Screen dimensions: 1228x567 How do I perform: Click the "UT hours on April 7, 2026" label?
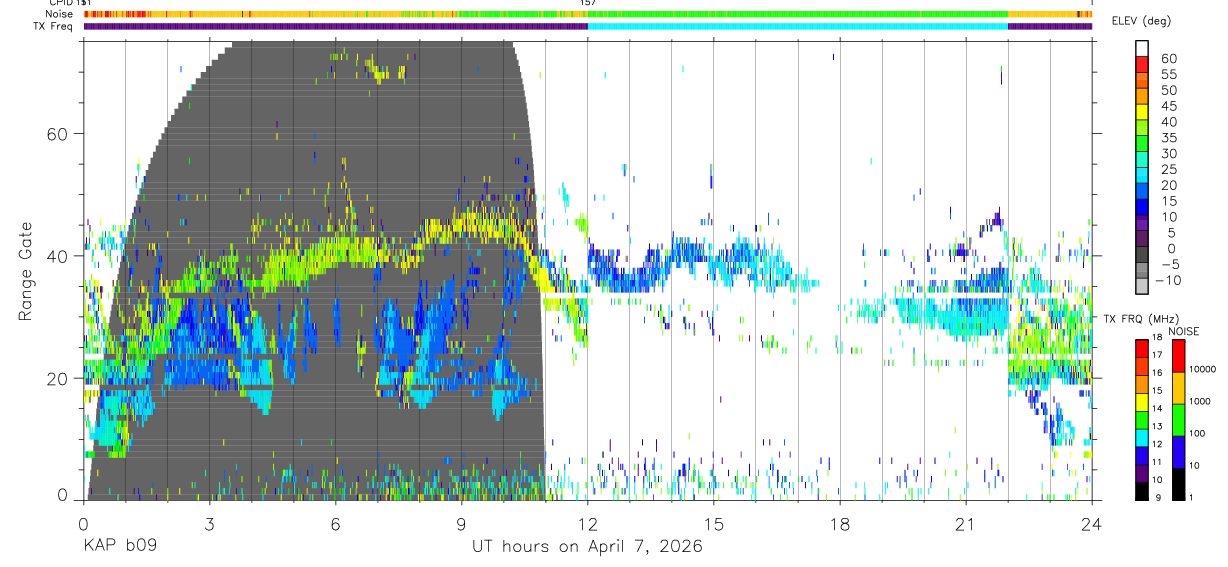(587, 547)
